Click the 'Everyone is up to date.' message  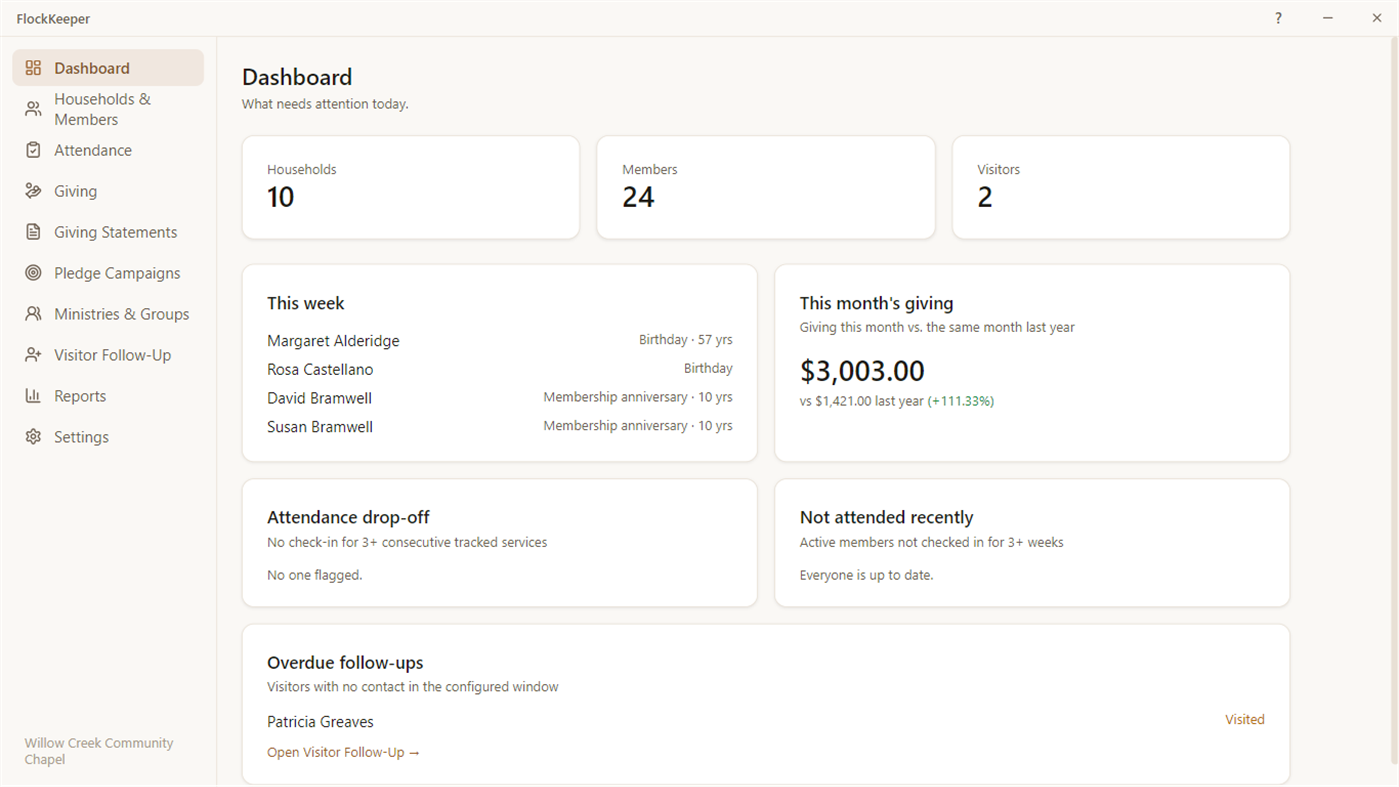(866, 575)
